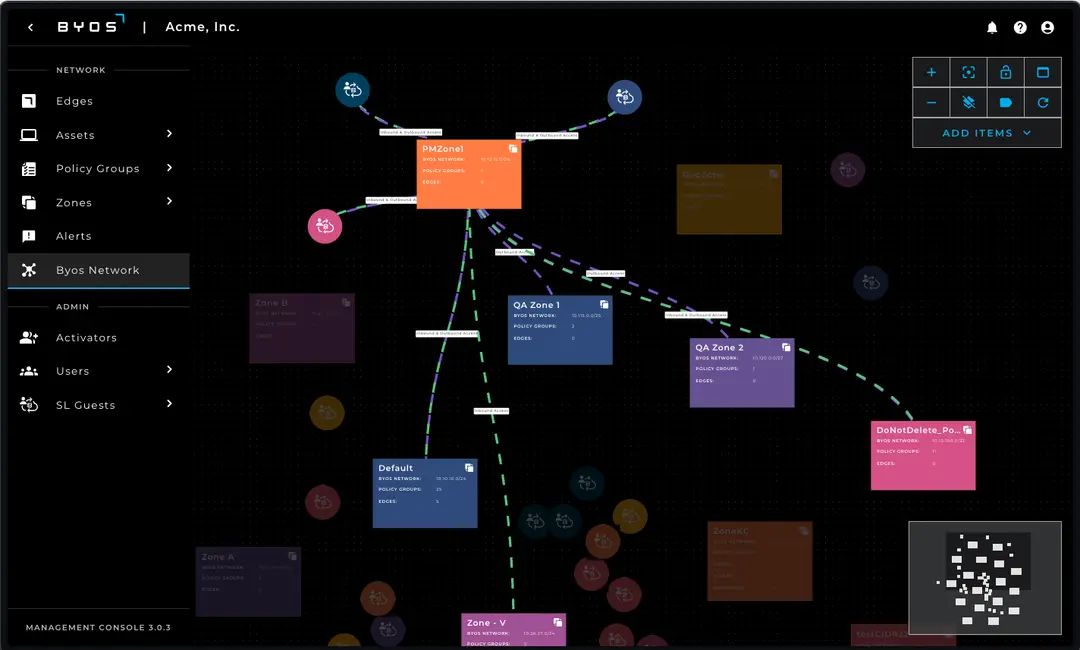Click the SL Guests sidebar icon
This screenshot has height=650, width=1080.
[29, 405]
